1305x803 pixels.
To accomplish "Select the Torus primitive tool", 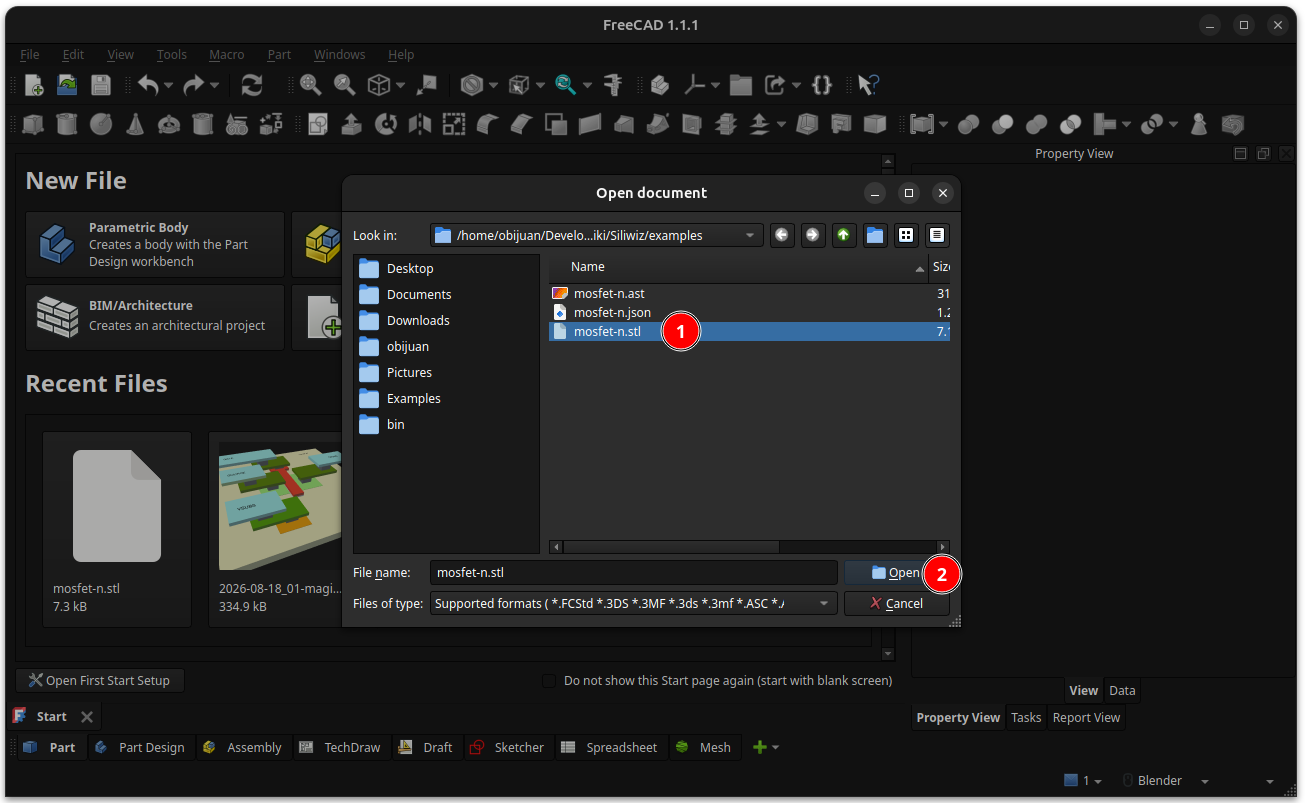I will click(169, 124).
